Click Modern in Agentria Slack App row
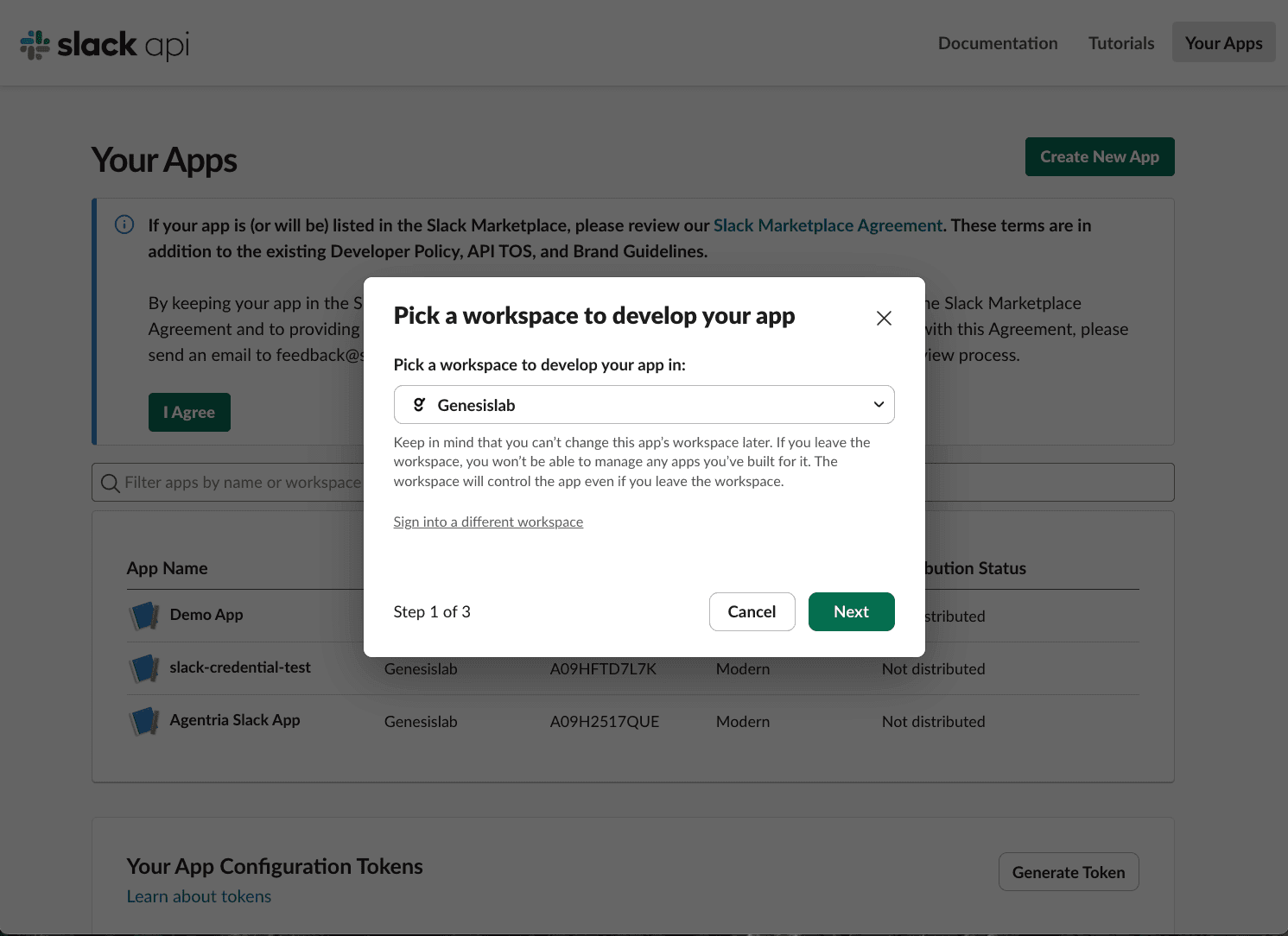Viewport: 1288px width, 936px height. (x=743, y=722)
